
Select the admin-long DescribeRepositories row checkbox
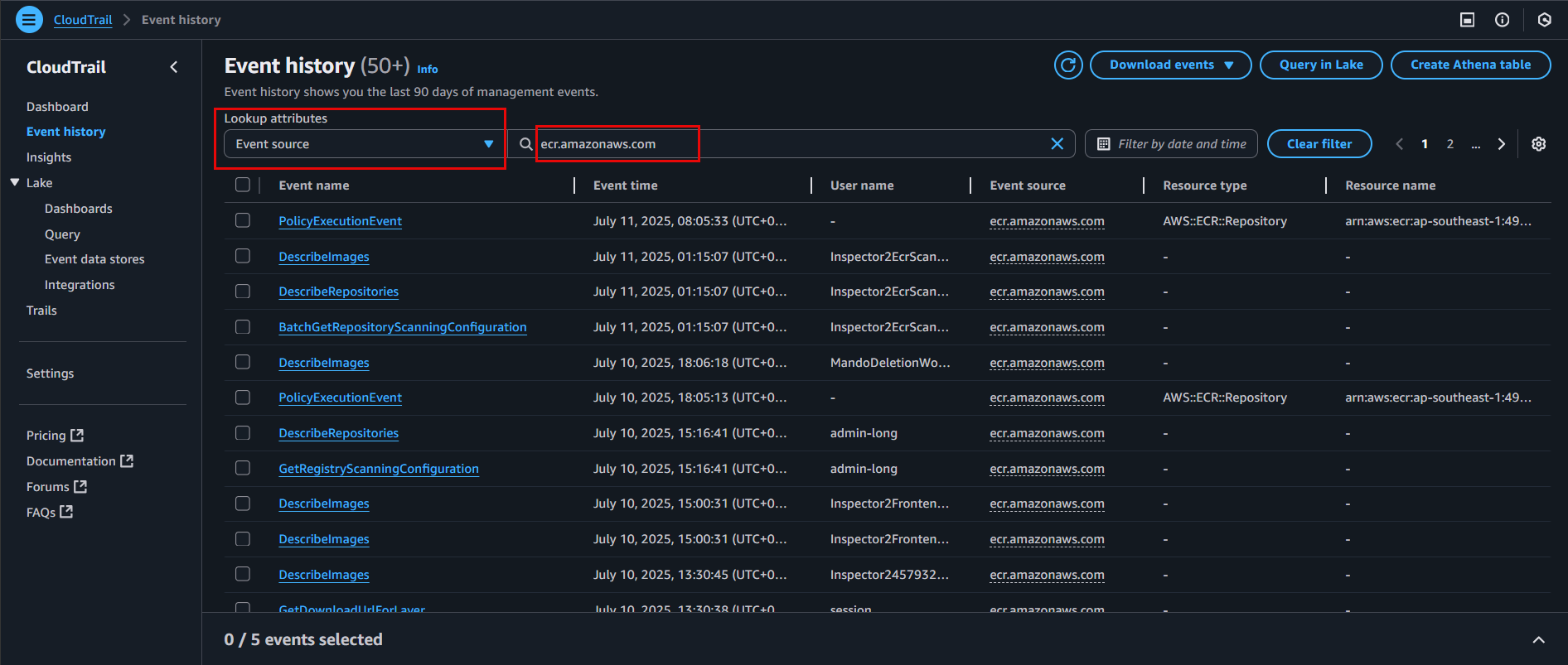pos(243,433)
